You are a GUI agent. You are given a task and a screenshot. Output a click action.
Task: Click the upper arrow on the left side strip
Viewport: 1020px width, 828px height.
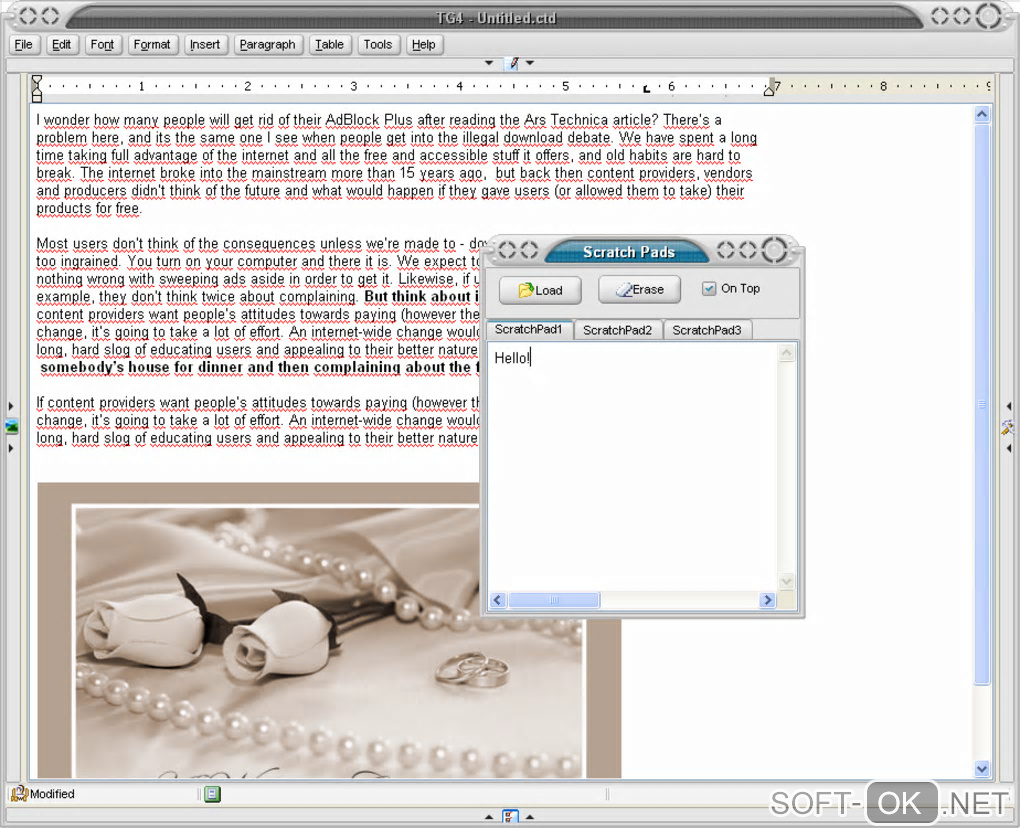[10, 406]
